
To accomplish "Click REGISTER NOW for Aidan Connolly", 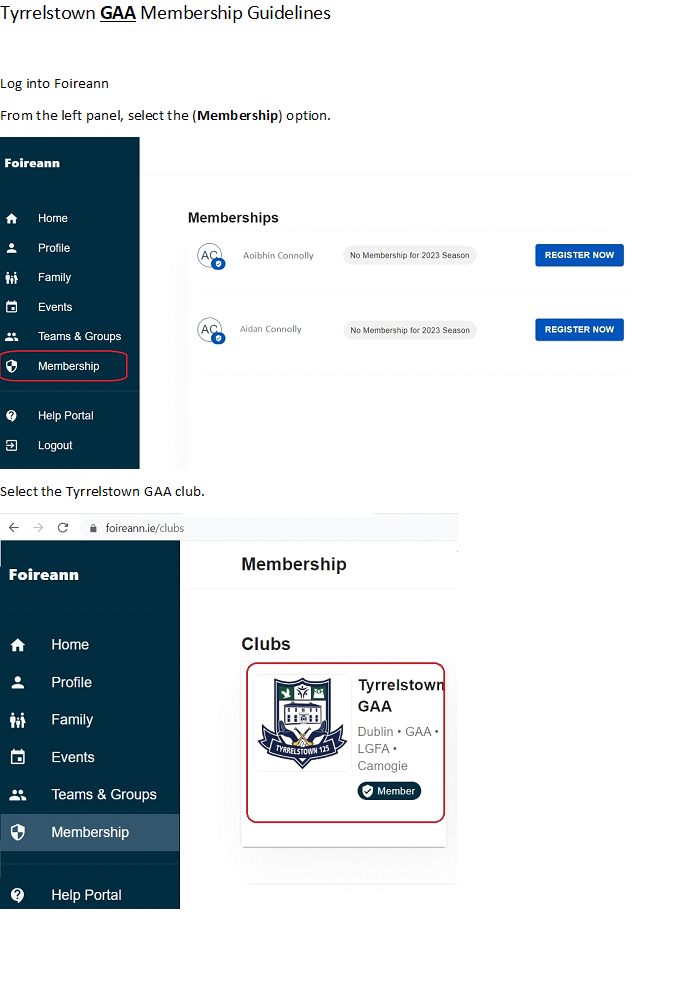I will point(579,329).
